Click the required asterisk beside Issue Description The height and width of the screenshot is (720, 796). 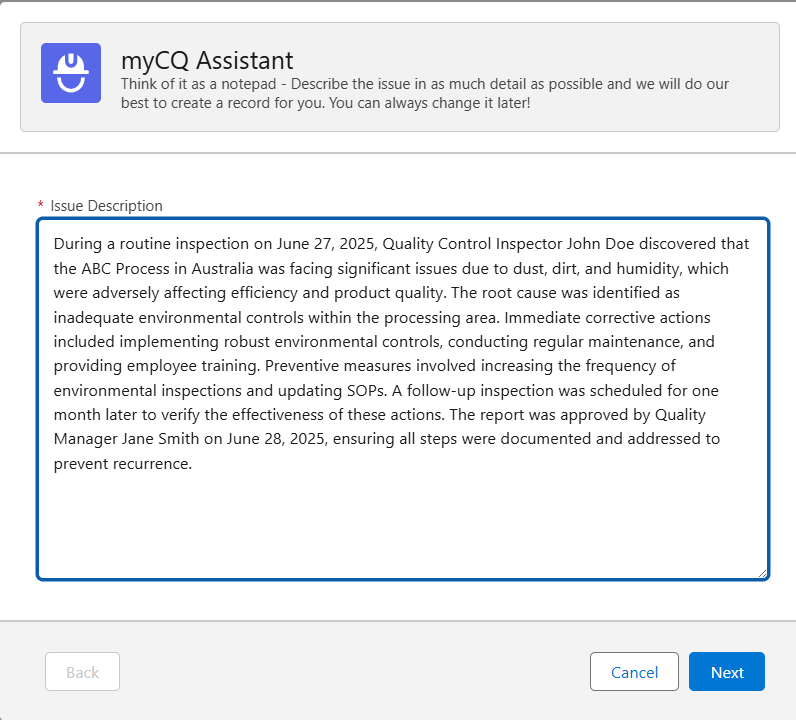(x=41, y=206)
